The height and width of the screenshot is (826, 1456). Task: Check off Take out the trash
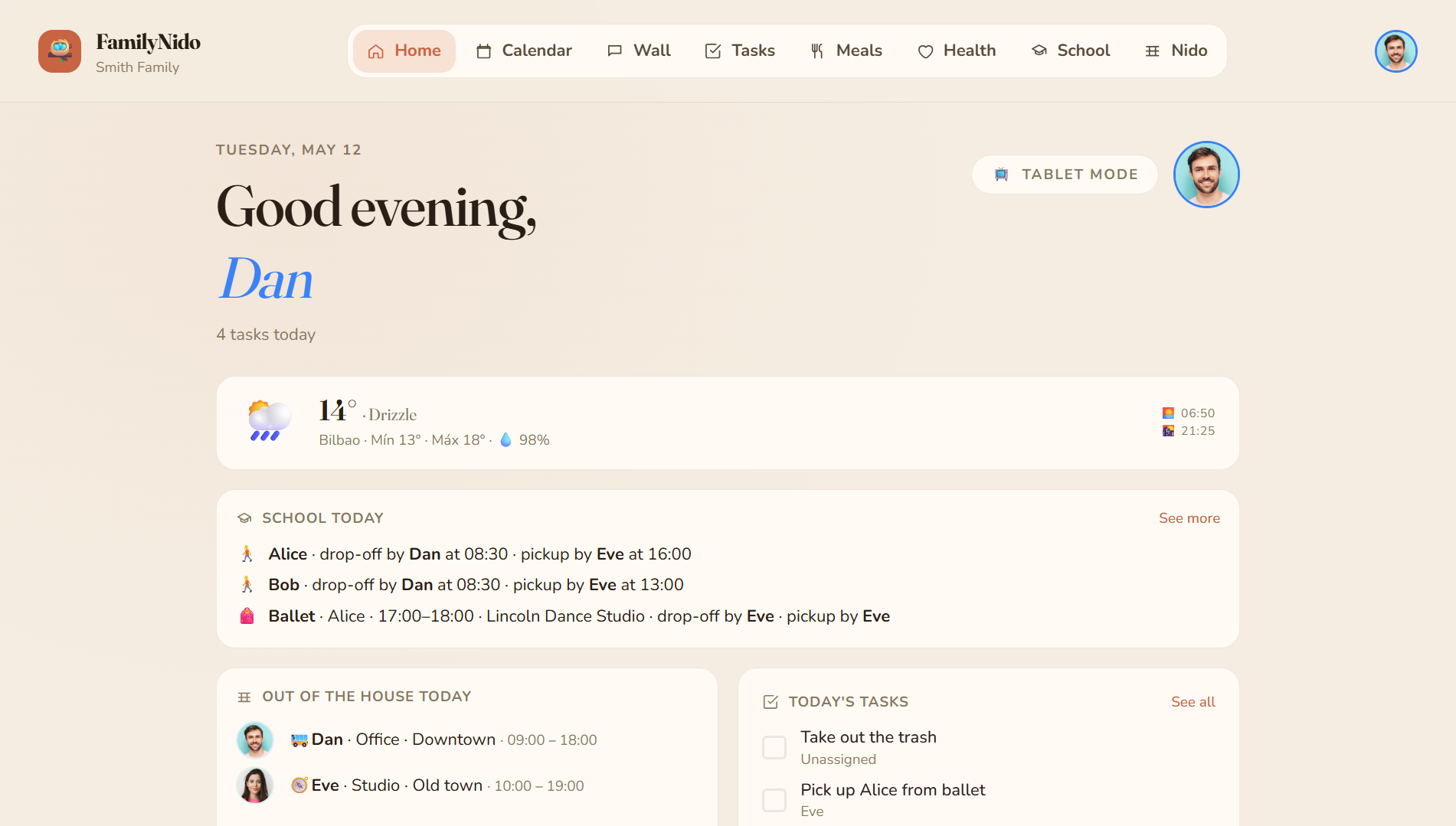click(x=774, y=748)
